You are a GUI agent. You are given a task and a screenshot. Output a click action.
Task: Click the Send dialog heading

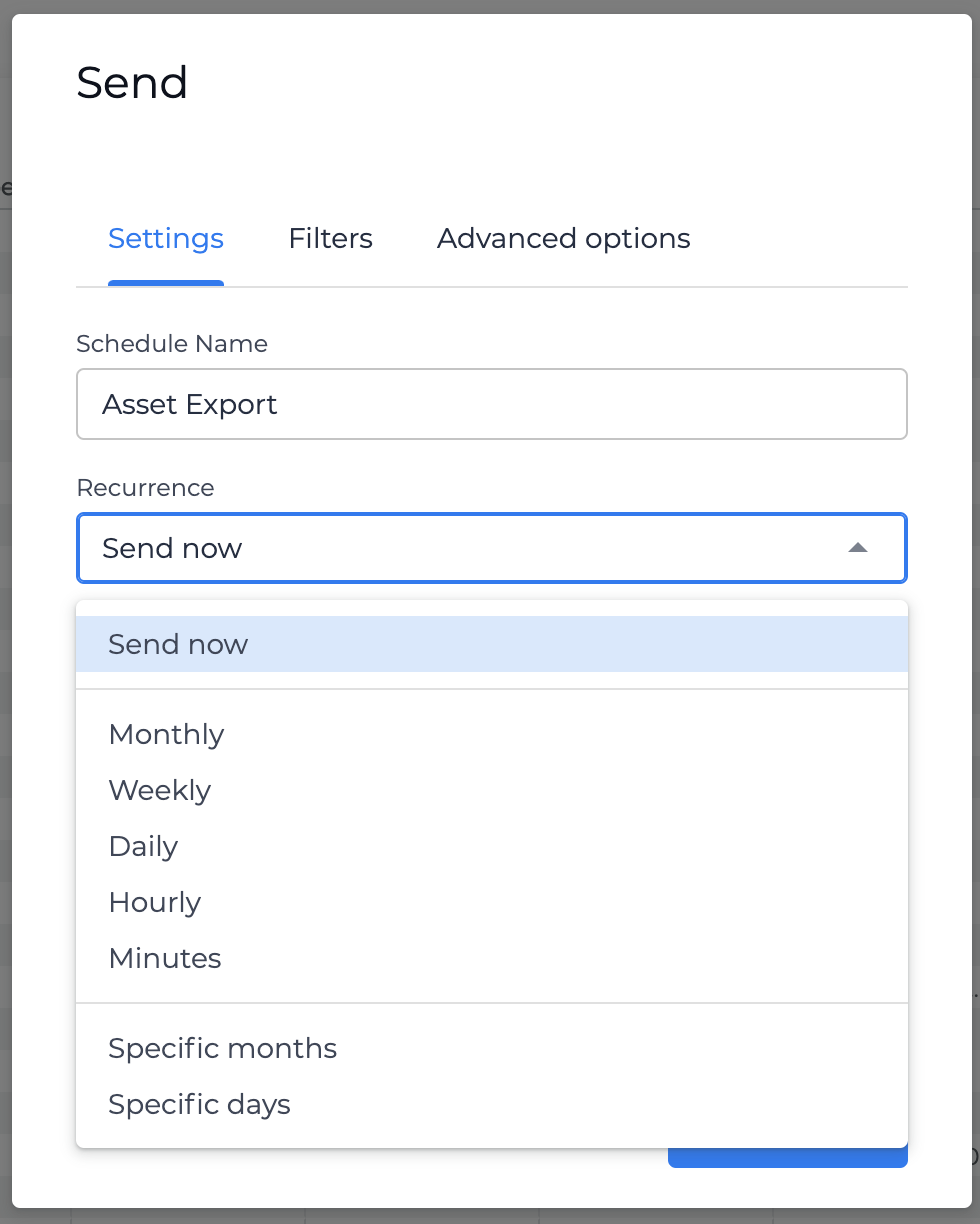[132, 82]
